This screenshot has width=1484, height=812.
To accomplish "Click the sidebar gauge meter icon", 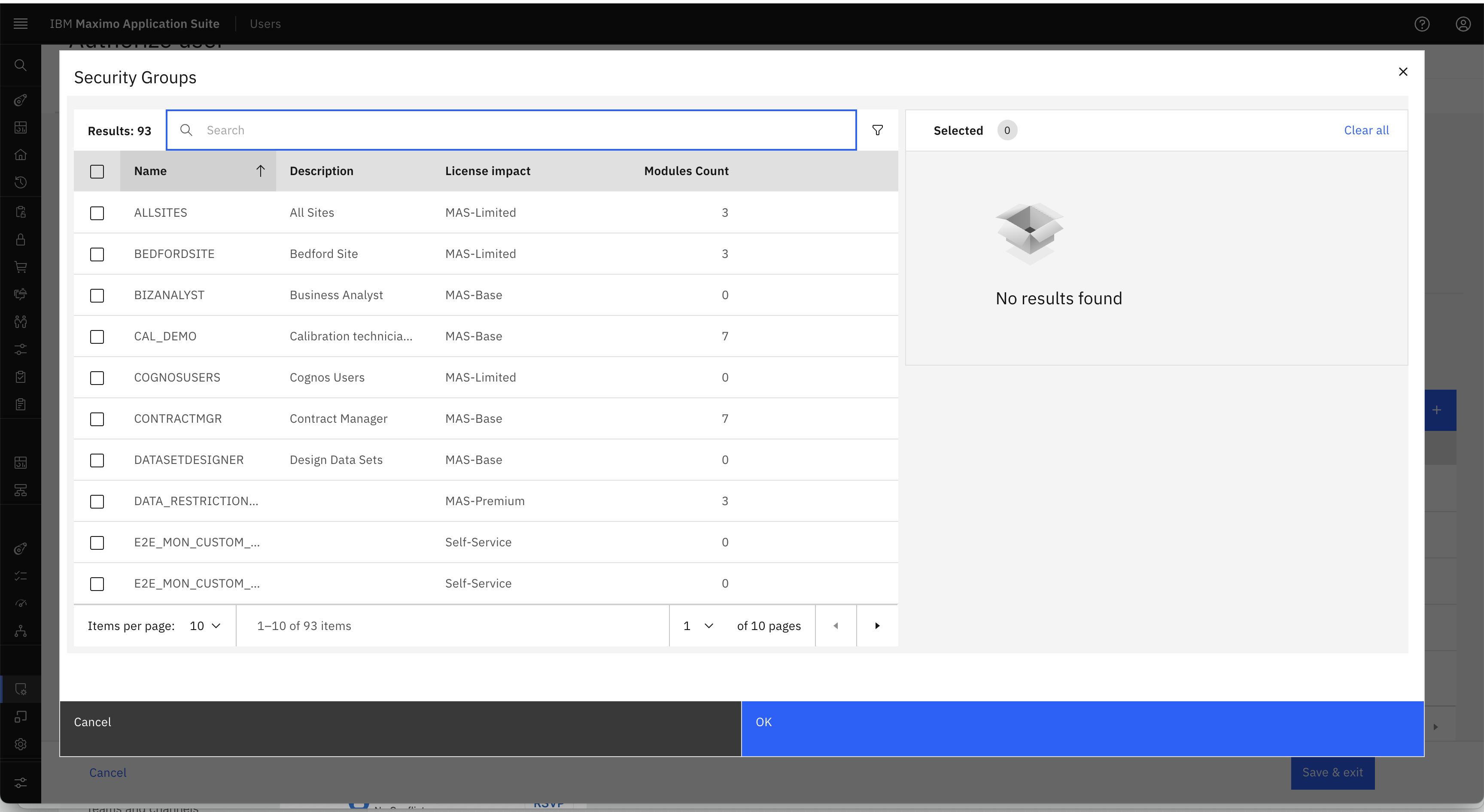I will pyautogui.click(x=21, y=603).
